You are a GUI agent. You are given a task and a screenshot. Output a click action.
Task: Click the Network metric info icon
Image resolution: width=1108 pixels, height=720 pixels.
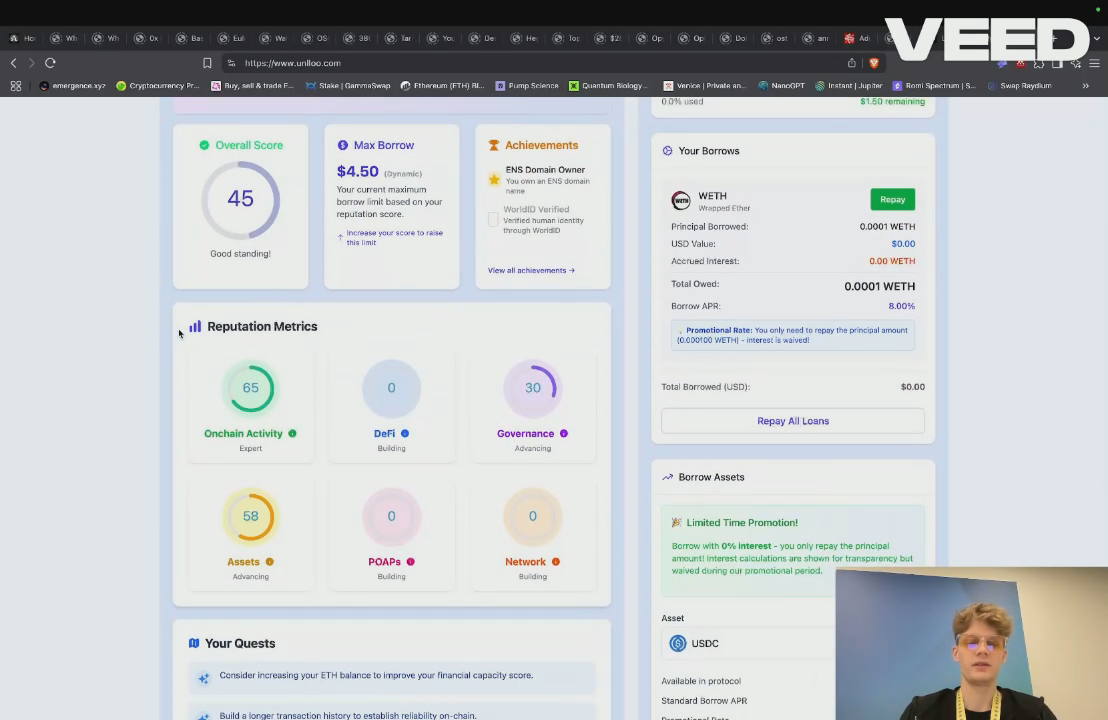tap(555, 562)
